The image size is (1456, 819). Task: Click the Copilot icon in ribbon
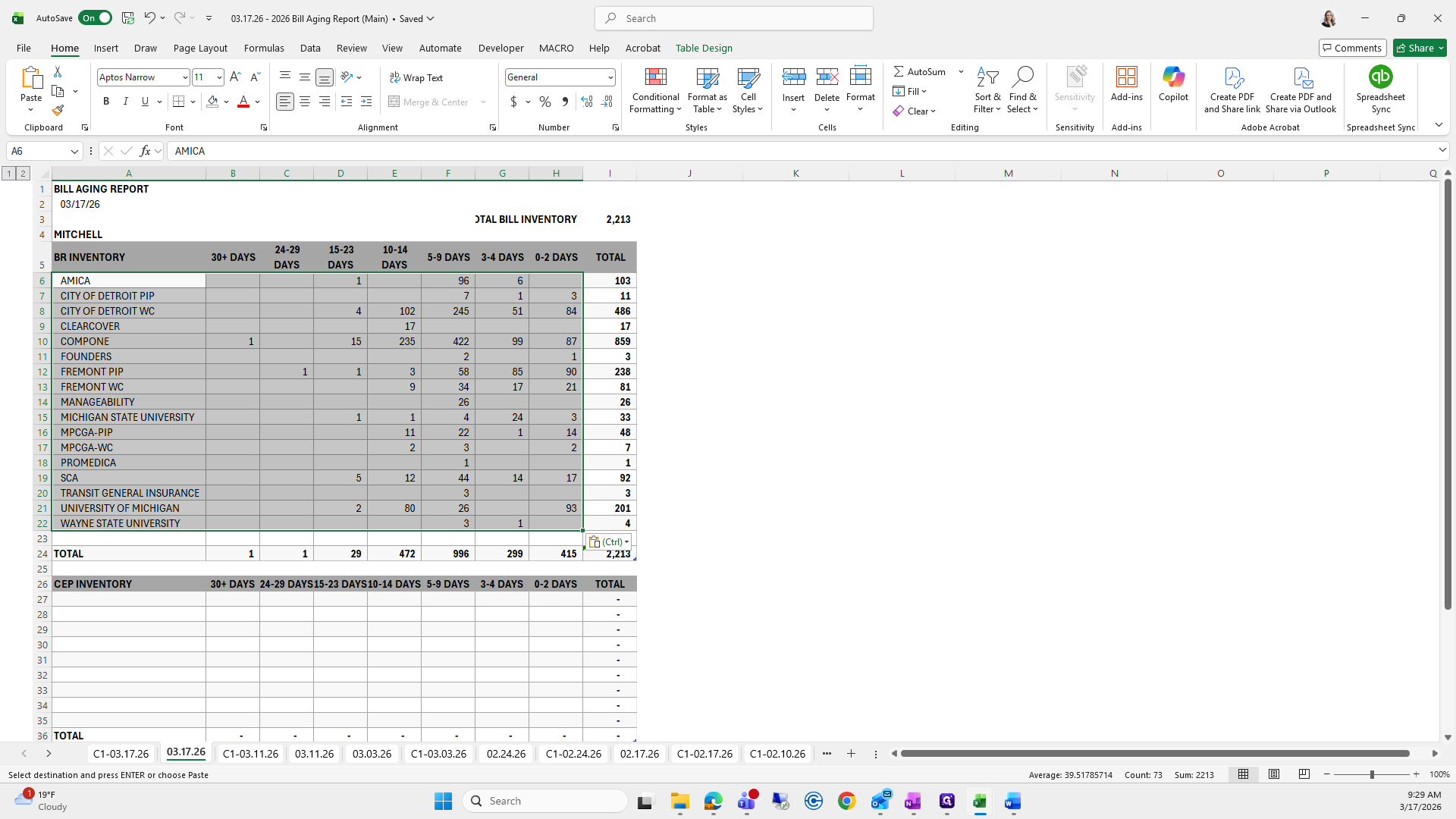point(1172,77)
